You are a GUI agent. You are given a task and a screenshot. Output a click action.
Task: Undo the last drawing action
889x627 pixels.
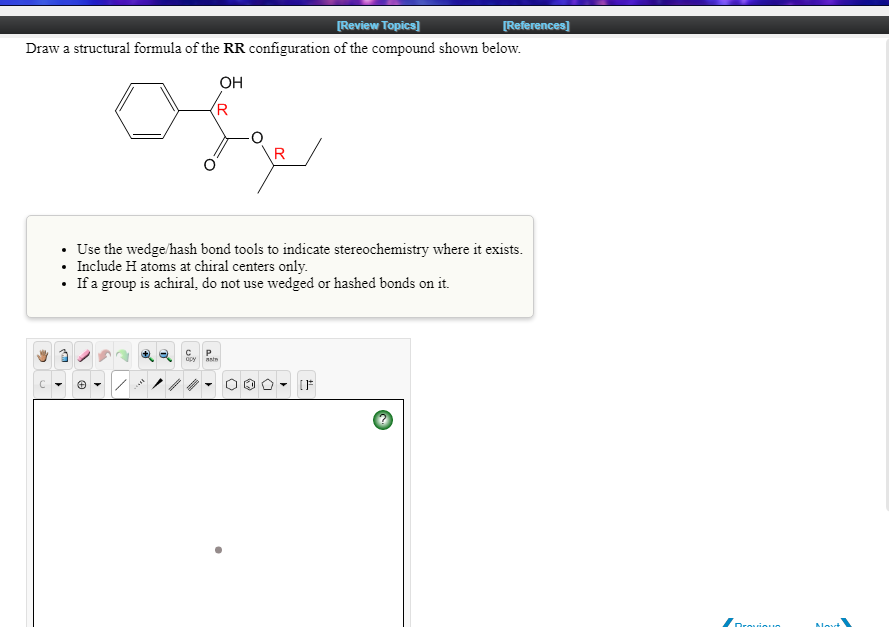pyautogui.click(x=104, y=355)
